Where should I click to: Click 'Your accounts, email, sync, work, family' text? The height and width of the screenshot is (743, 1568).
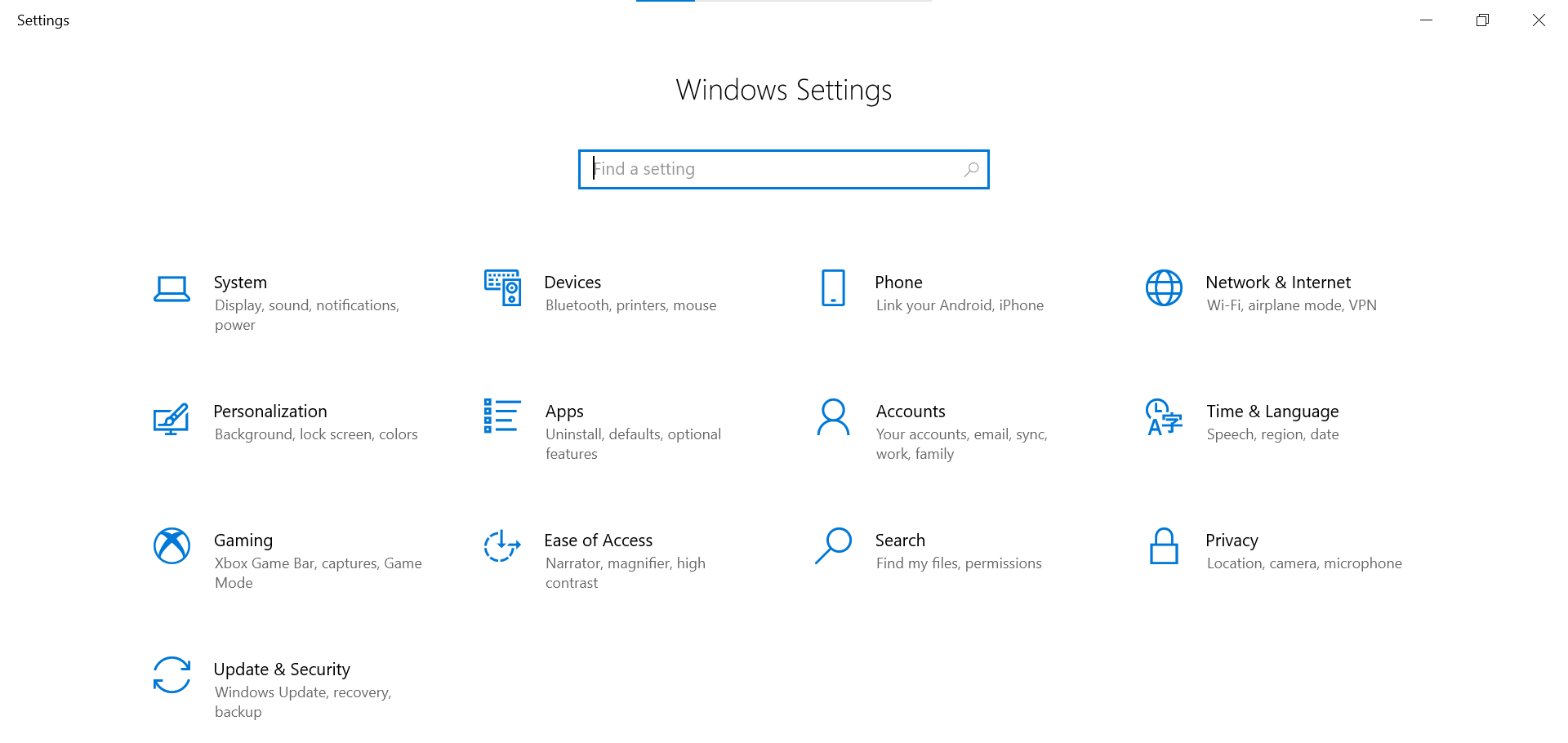[961, 444]
